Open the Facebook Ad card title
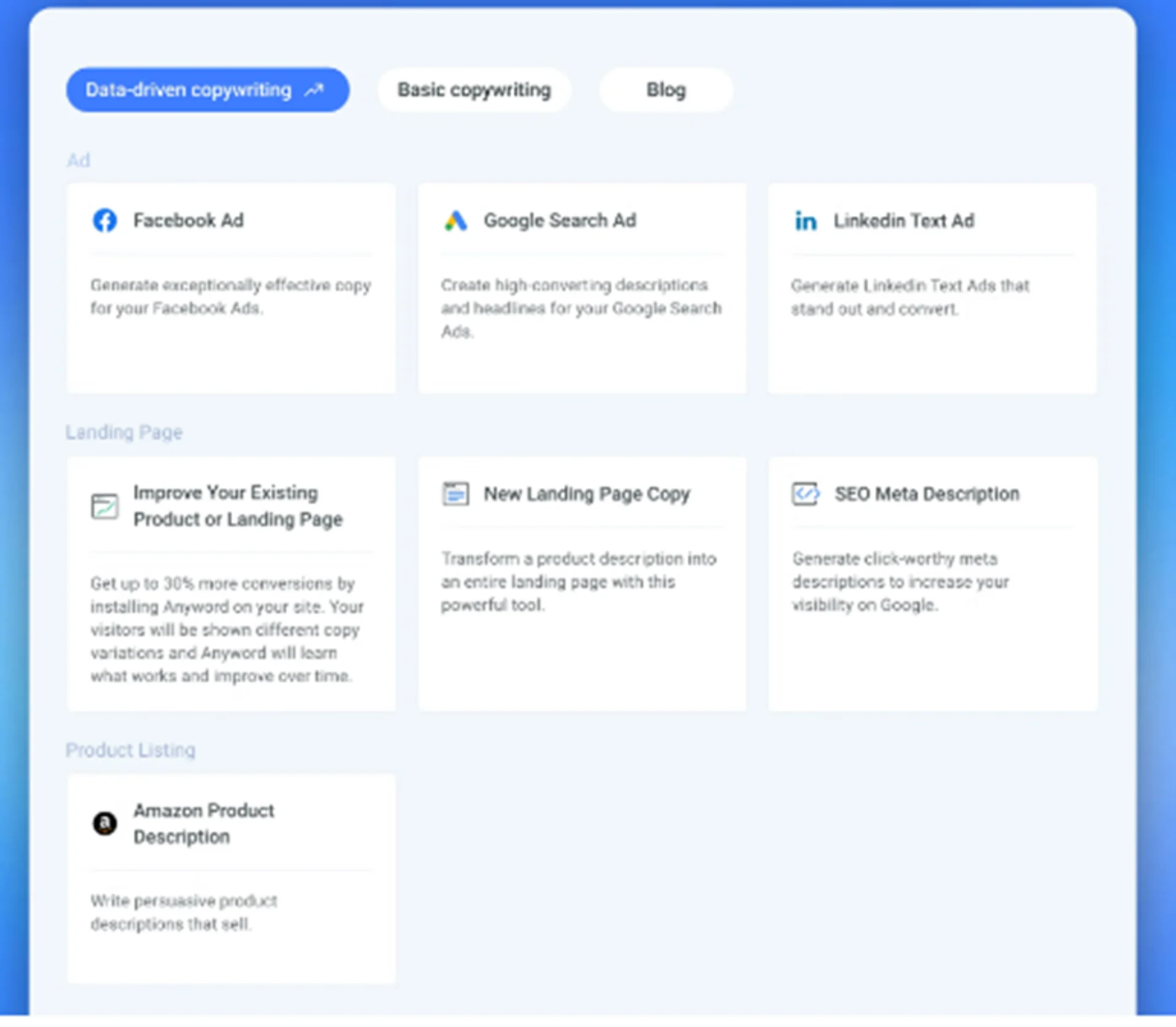The height and width of the screenshot is (1027, 1176). (x=189, y=221)
